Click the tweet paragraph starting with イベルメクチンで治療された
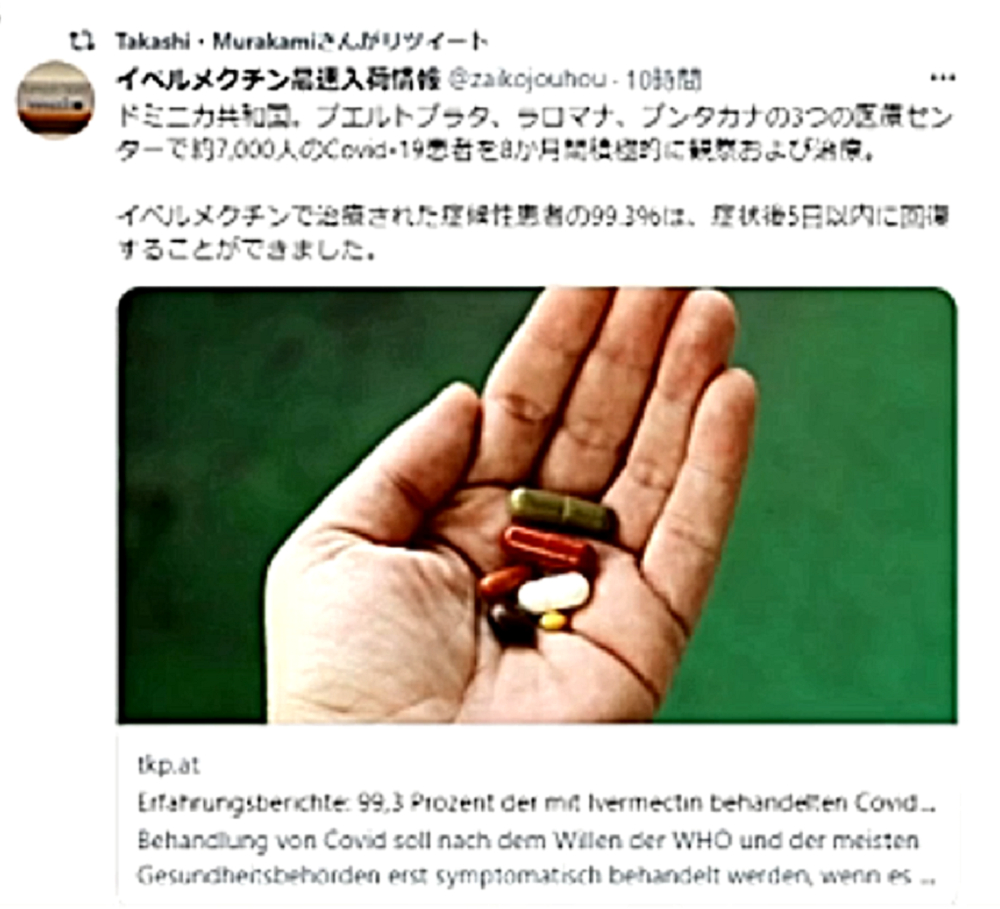Image resolution: width=1000 pixels, height=909 pixels. [x=533, y=232]
